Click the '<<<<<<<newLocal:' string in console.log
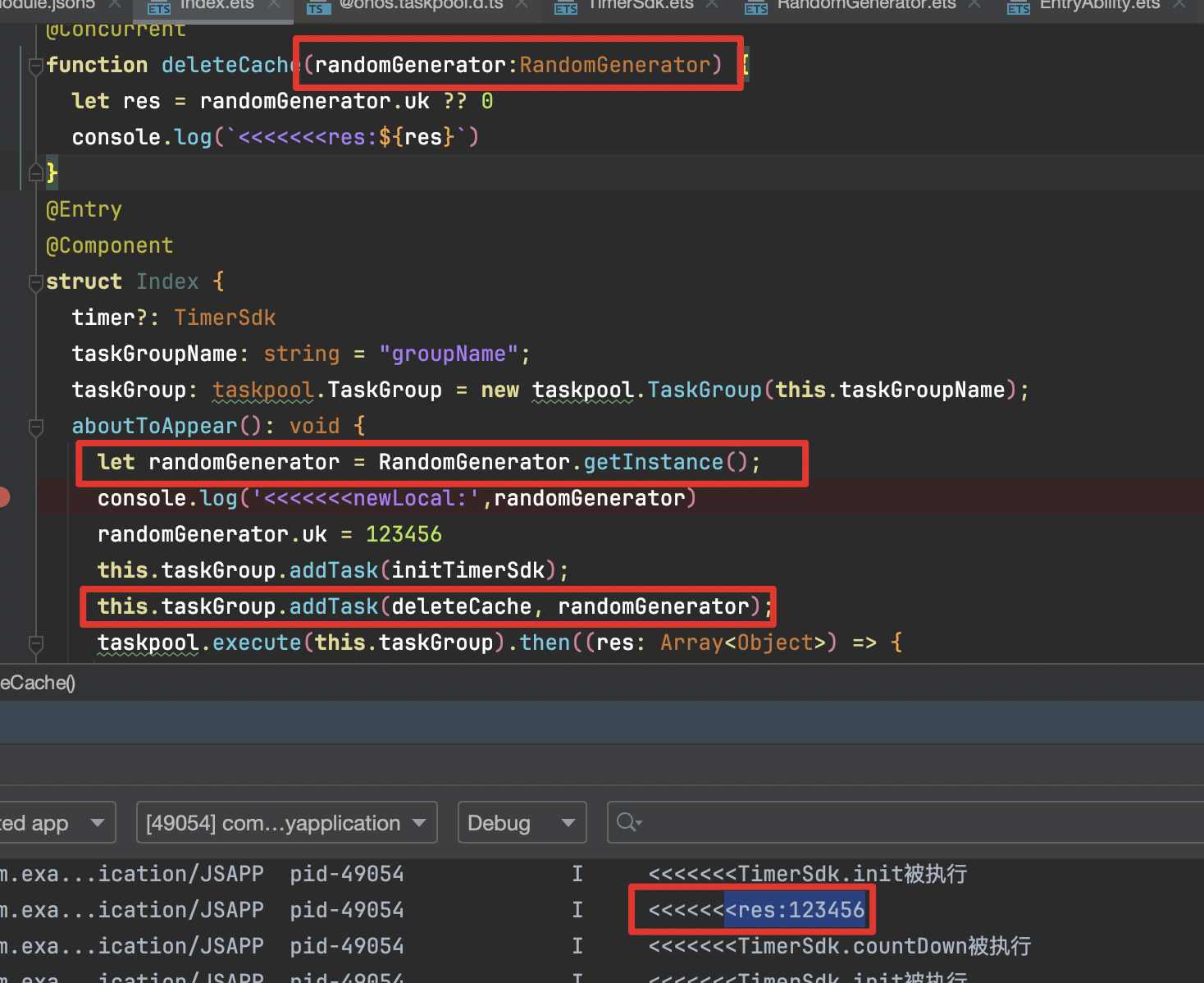 click(366, 499)
